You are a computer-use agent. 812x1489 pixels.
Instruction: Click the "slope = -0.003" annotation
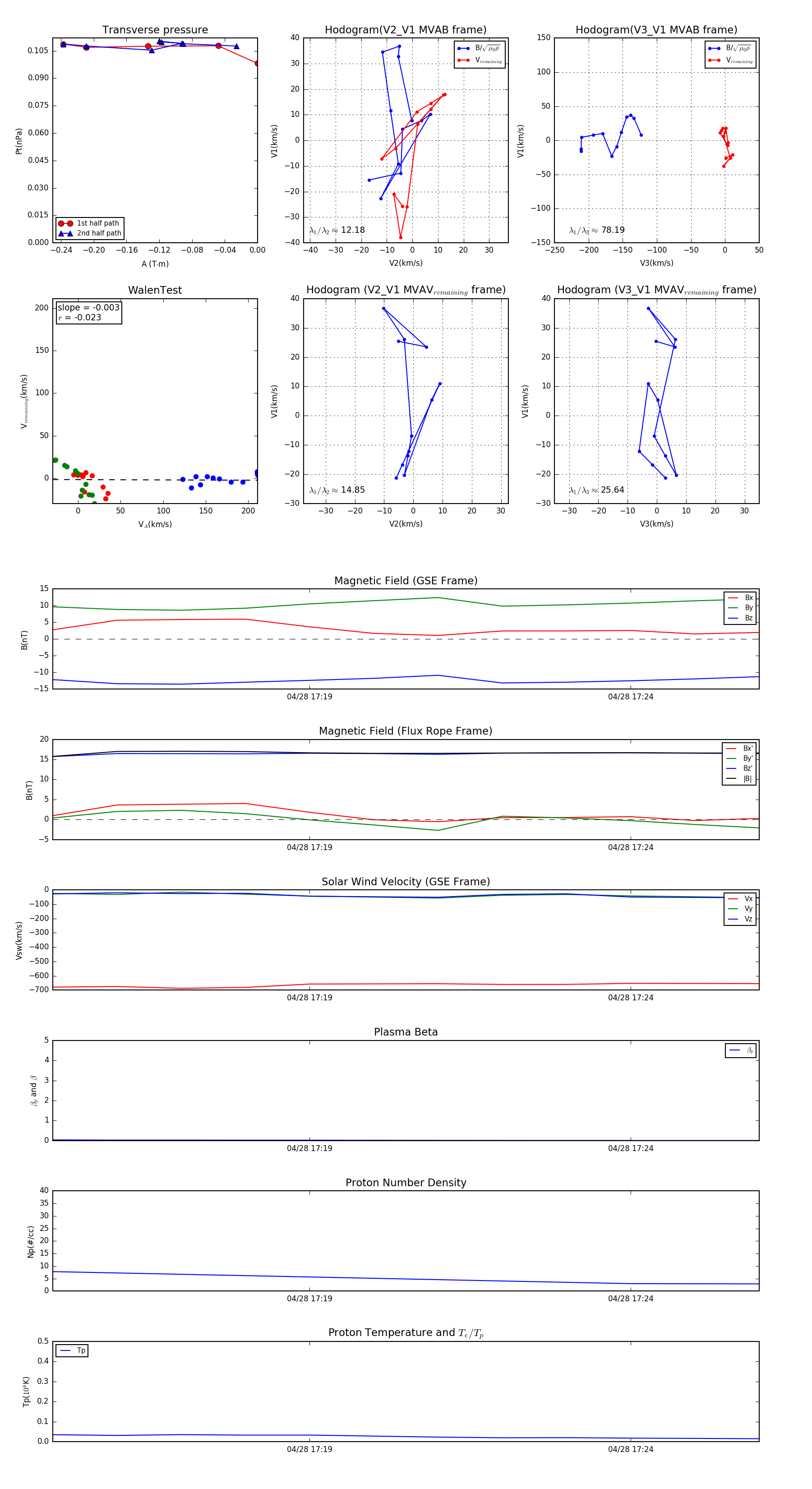(88, 308)
